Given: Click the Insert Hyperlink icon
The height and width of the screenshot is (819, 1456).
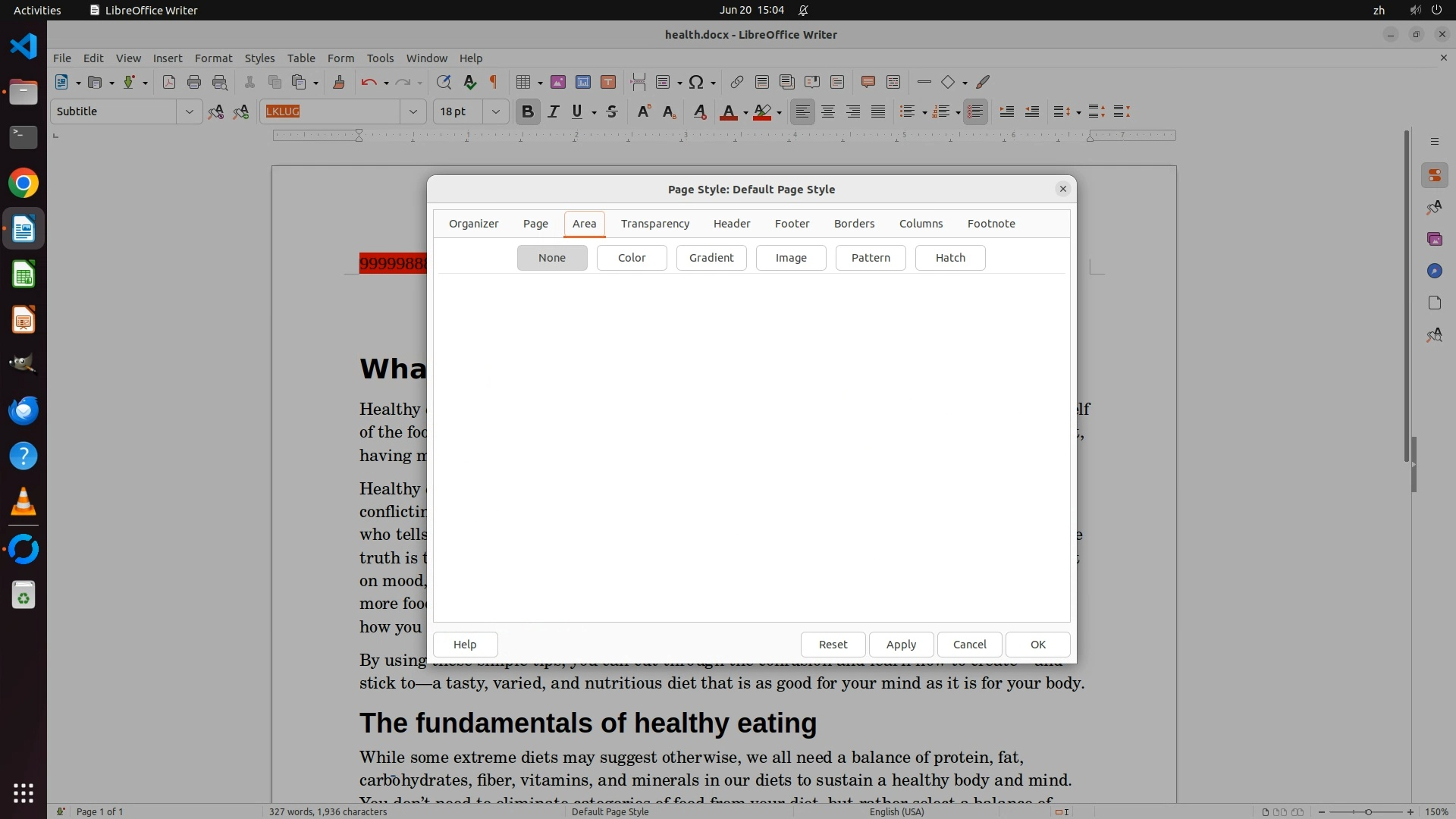Looking at the screenshot, I should (736, 82).
